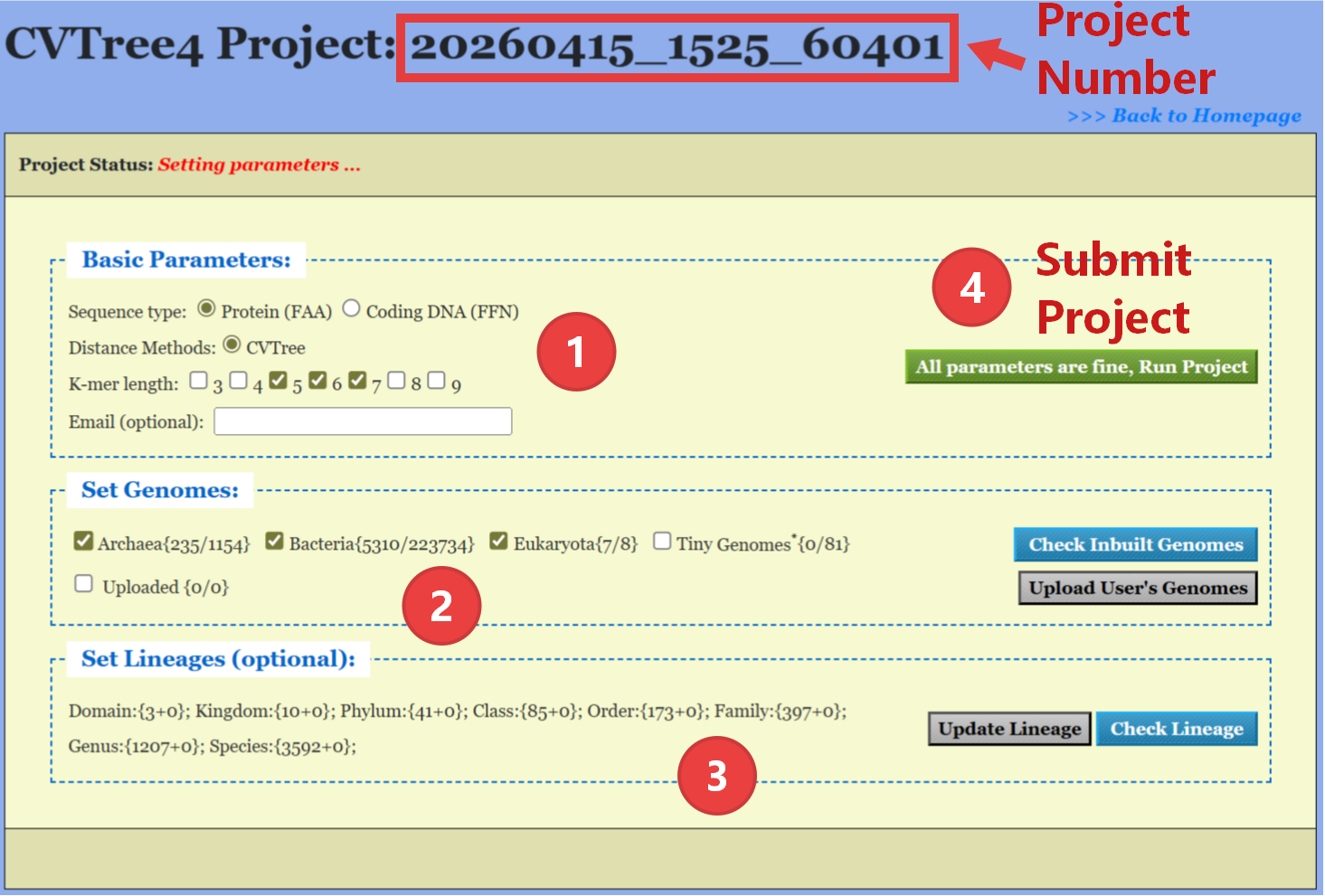The image size is (1325, 896).
Task: Click Upload User's Genomes button
Action: coord(1137,588)
